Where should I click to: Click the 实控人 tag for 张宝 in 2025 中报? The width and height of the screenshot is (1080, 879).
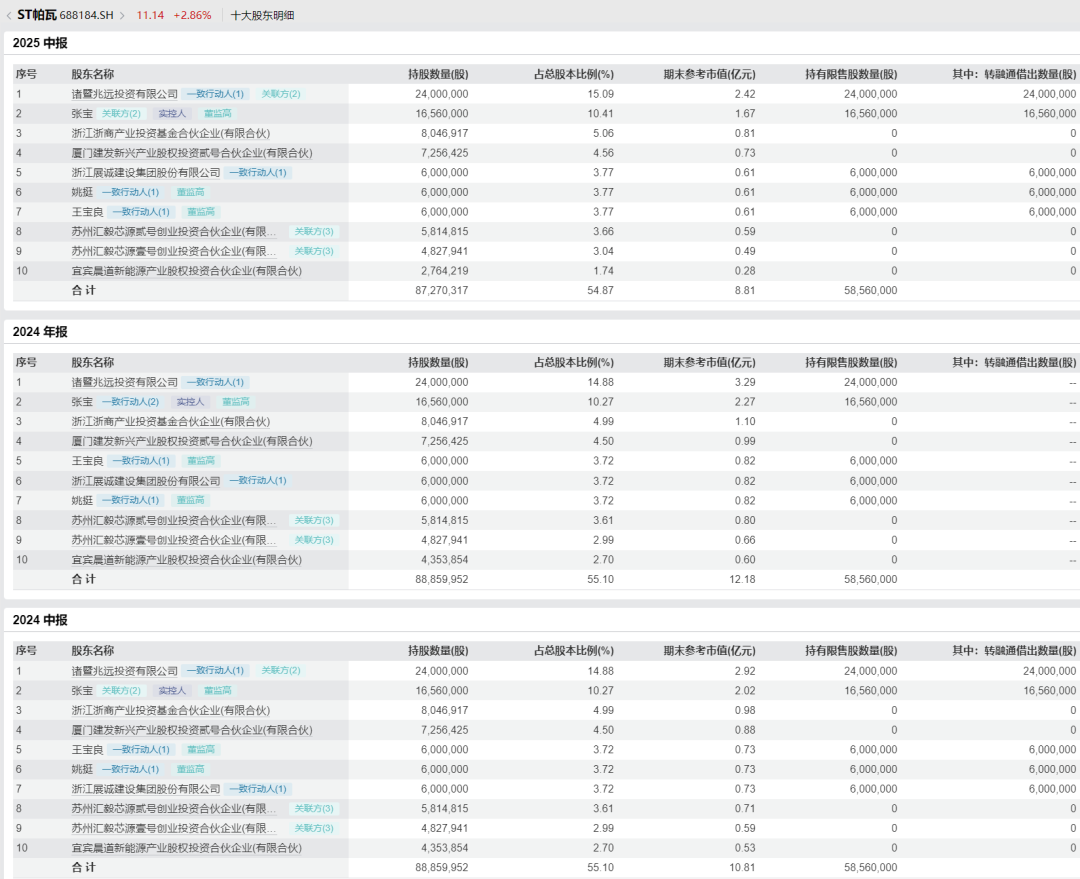172,114
